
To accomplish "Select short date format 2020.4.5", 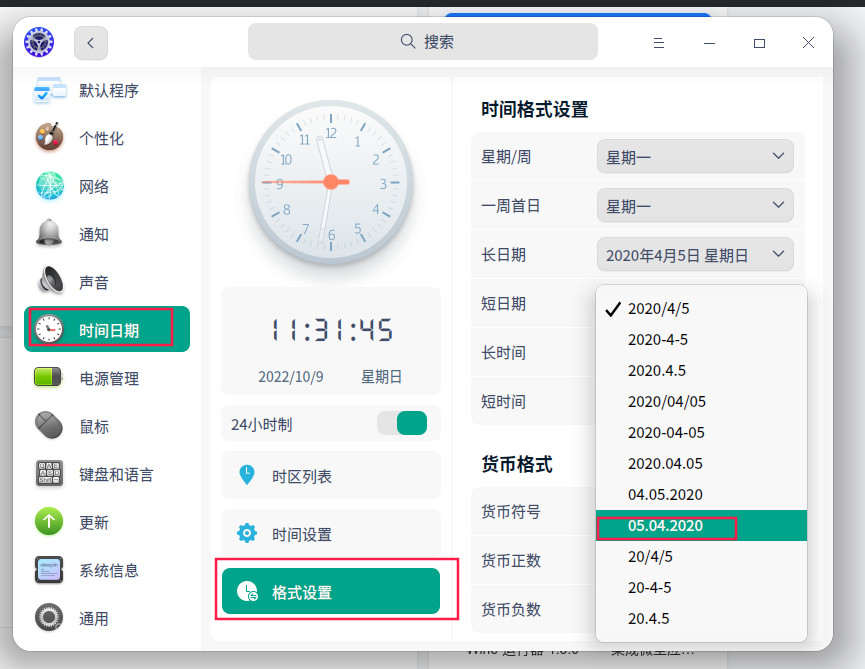I will coord(701,371).
